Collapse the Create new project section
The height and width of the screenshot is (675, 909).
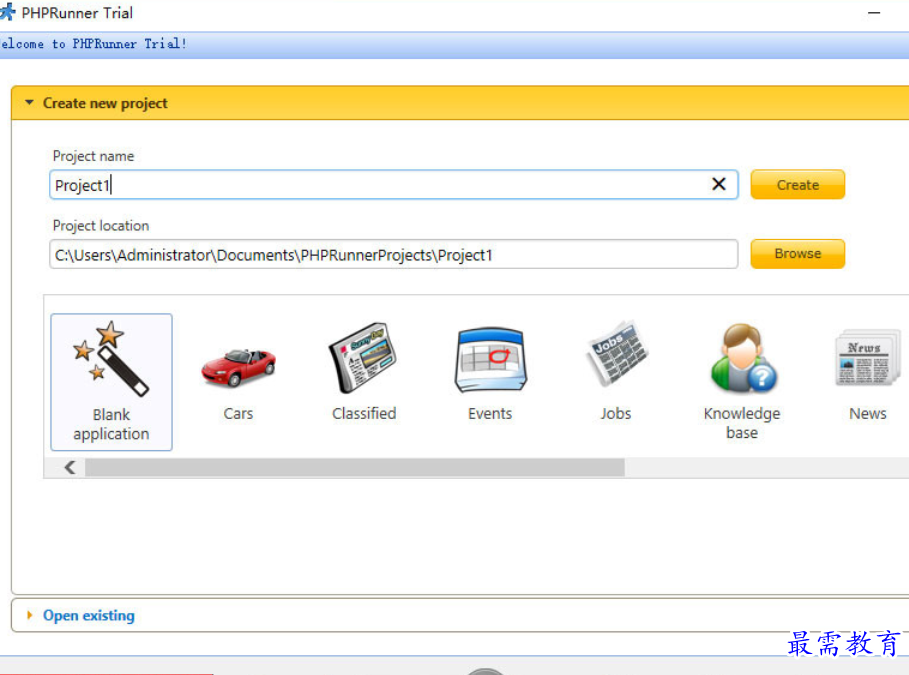click(x=30, y=103)
